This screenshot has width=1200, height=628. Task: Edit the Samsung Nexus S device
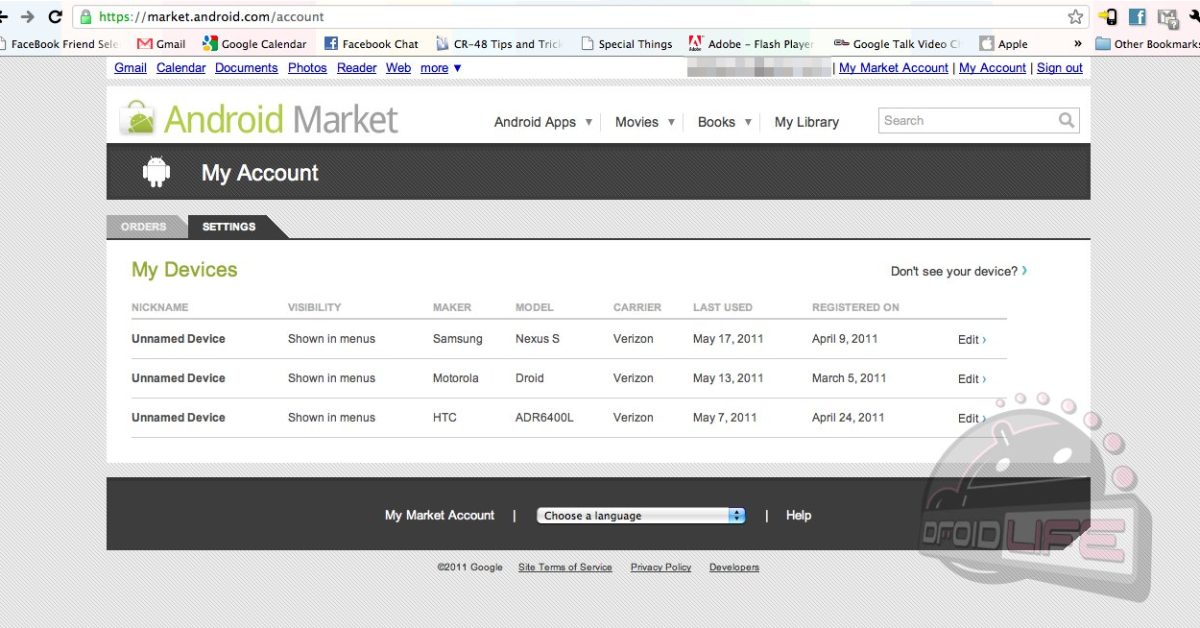971,340
